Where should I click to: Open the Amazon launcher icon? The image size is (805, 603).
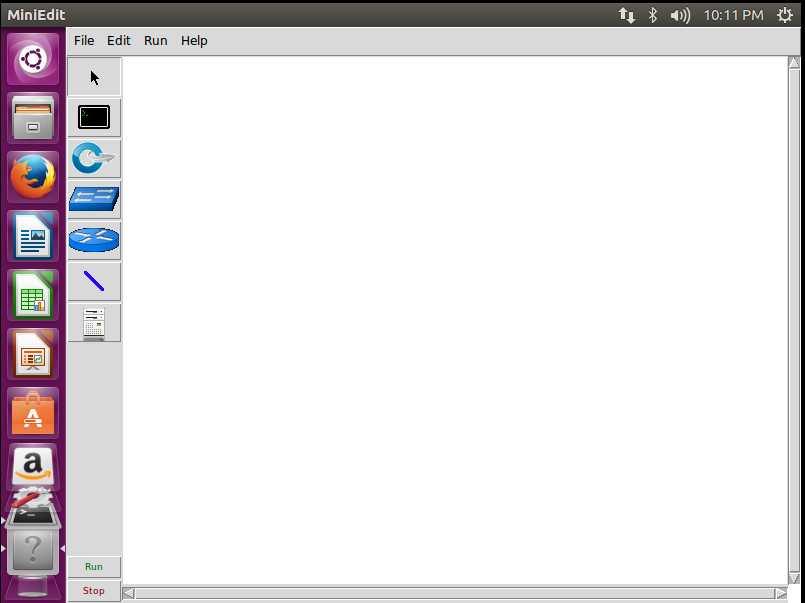point(33,465)
